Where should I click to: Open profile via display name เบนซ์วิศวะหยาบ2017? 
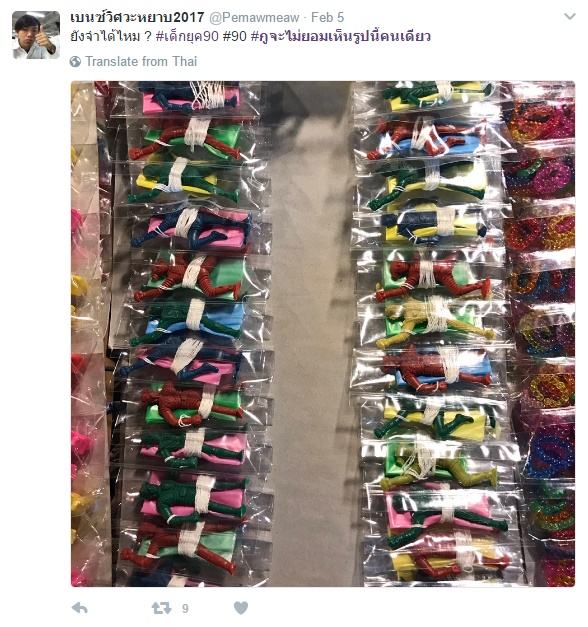click(x=137, y=17)
